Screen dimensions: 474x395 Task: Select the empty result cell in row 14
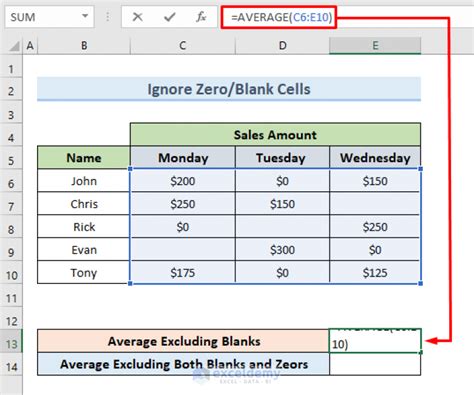pos(375,364)
